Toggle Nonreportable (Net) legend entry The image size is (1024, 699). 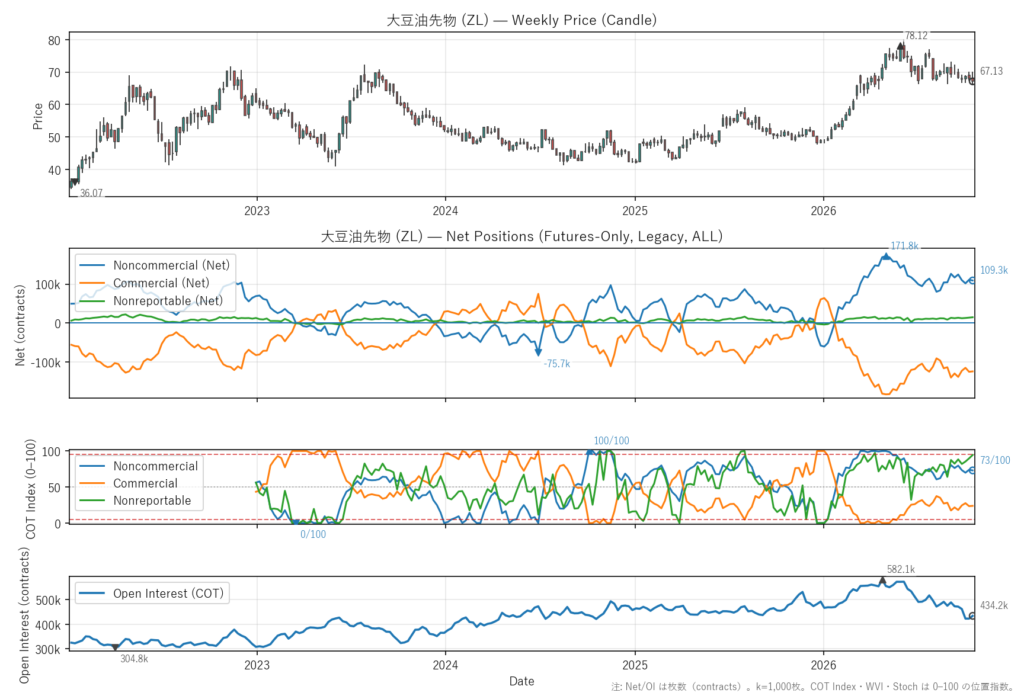[151, 301]
